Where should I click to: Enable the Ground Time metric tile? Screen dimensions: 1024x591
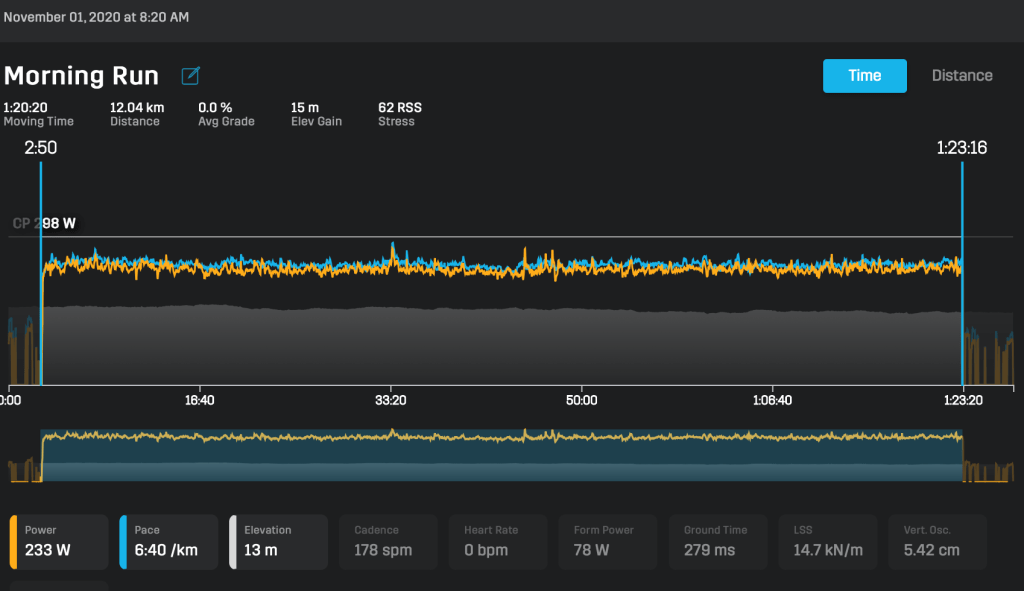(x=719, y=542)
